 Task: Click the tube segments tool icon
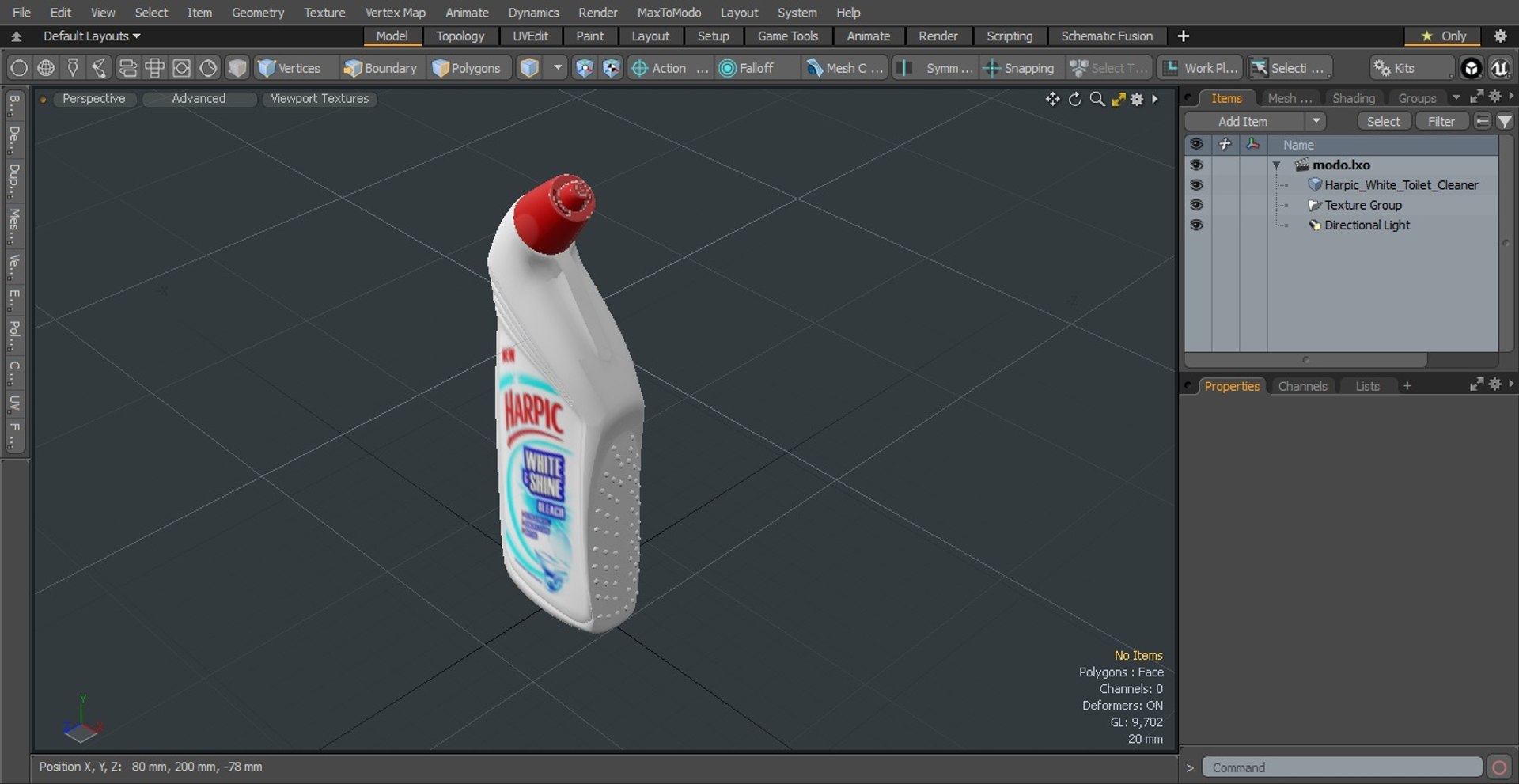pos(127,68)
